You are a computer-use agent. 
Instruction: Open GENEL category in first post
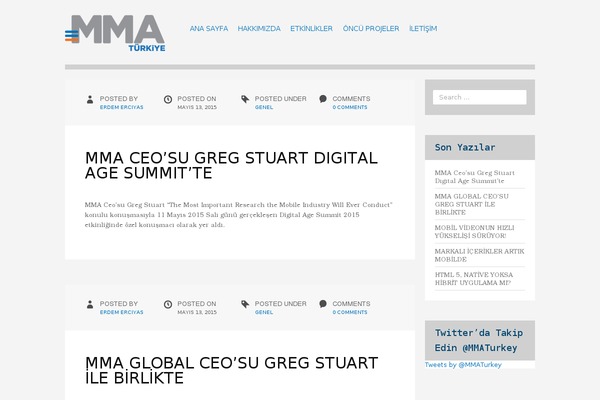[264, 108]
